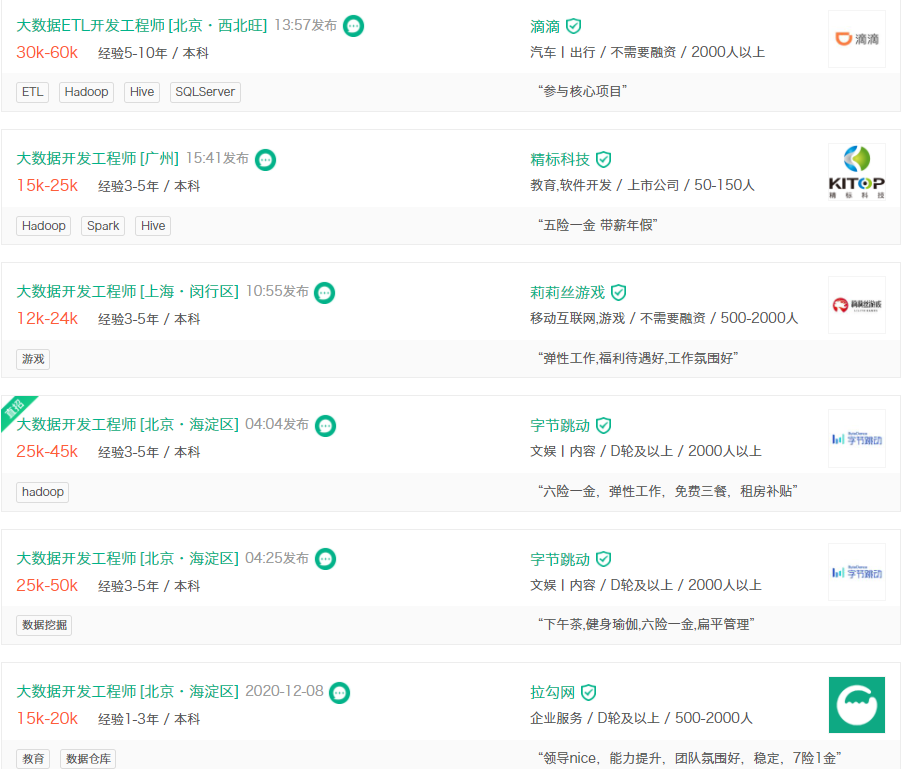Open 大数据ETL开发工程师 [北京·西北旺] job link
The height and width of the screenshot is (769, 901).
142,25
